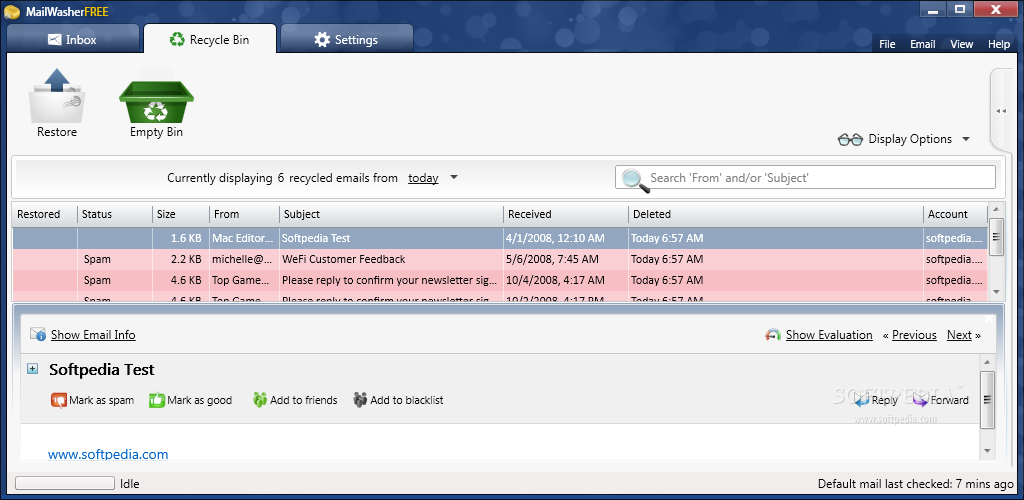Viewport: 1024px width, 500px height.
Task: Click the MailWasher logo in title bar
Action: pos(12,12)
